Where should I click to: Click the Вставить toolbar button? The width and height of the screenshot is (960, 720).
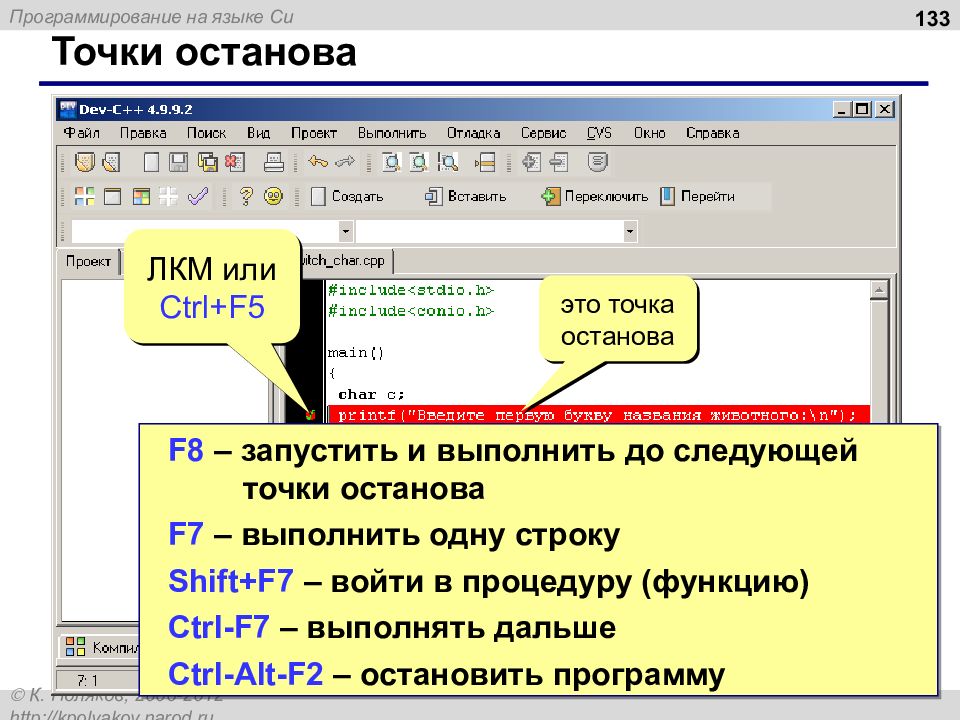click(x=466, y=197)
